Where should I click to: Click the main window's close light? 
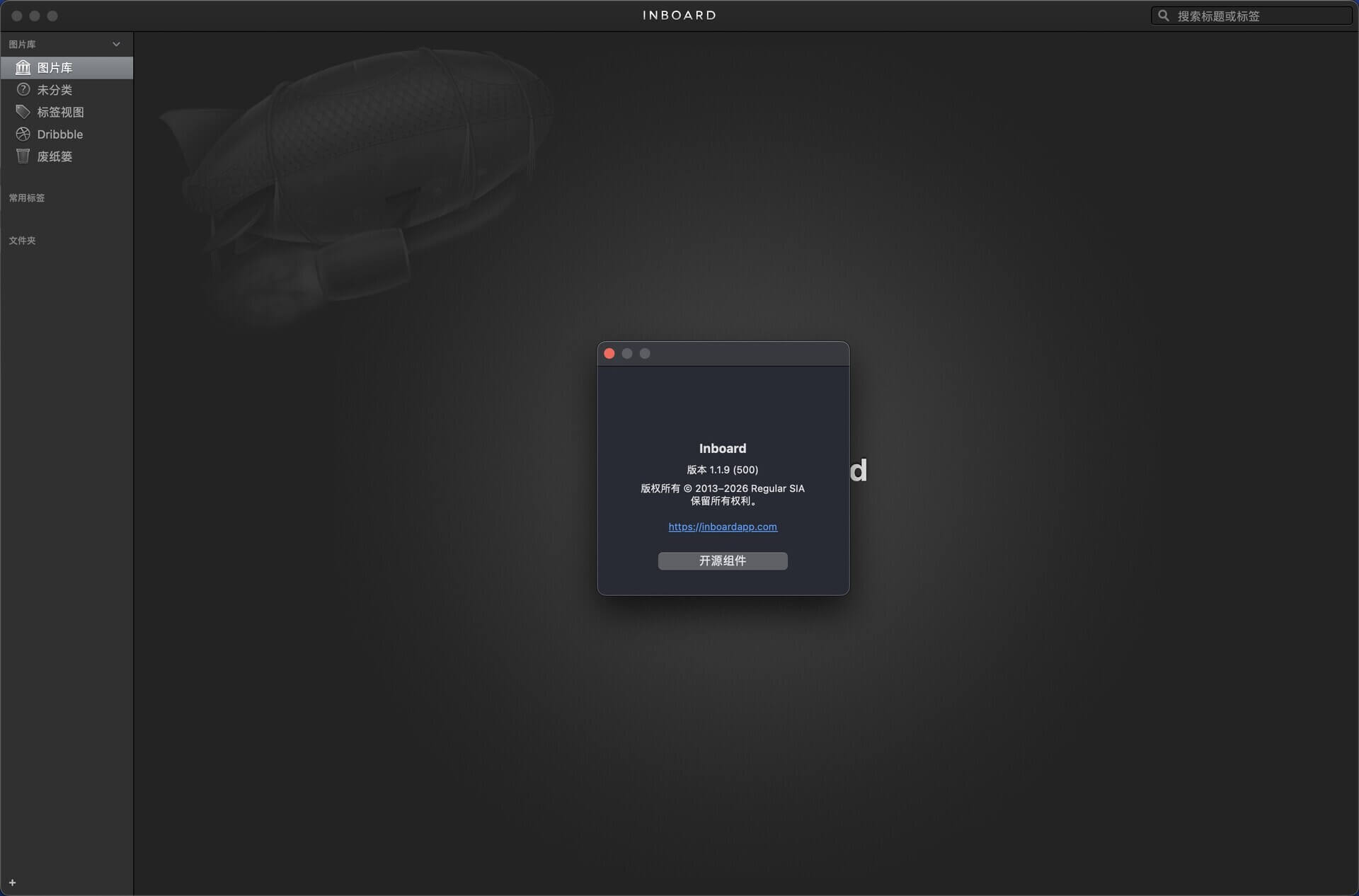[x=17, y=16]
